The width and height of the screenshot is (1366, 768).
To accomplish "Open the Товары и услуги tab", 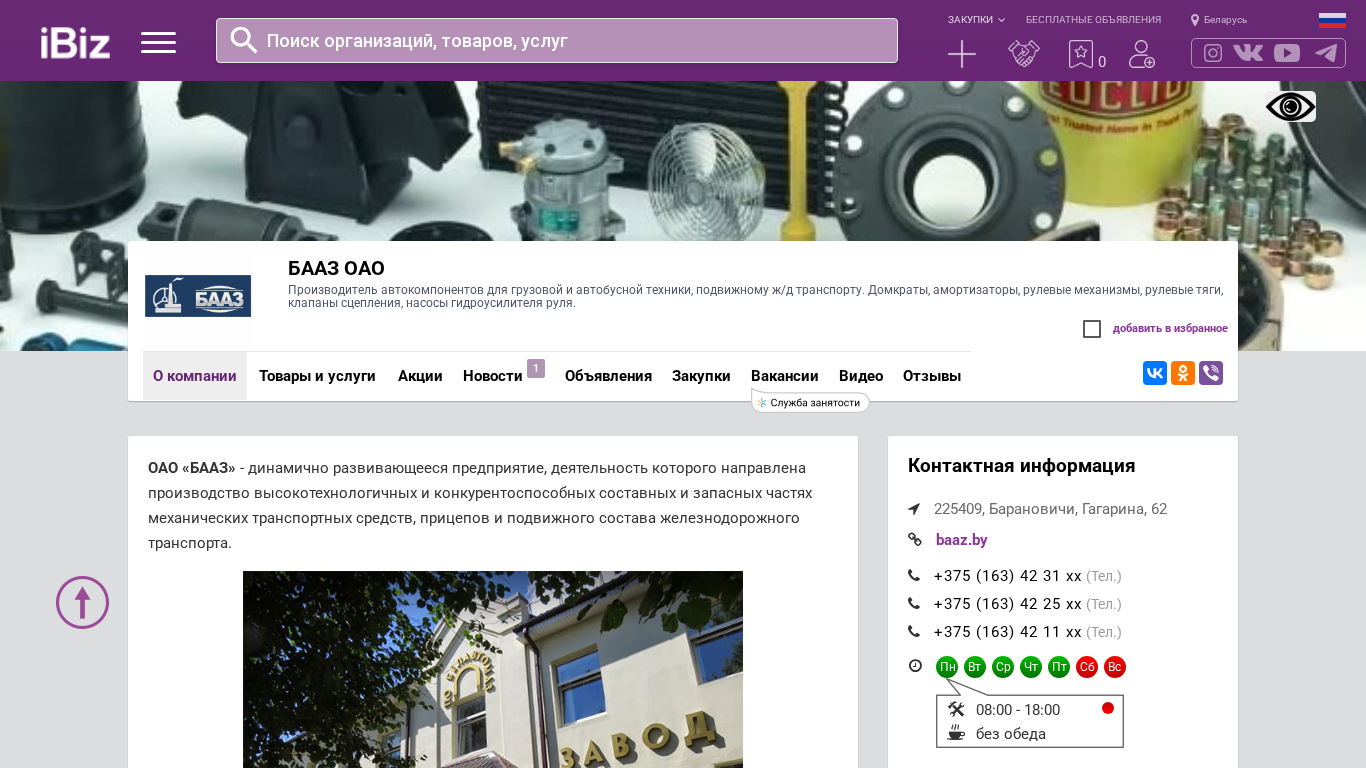I will pyautogui.click(x=317, y=376).
